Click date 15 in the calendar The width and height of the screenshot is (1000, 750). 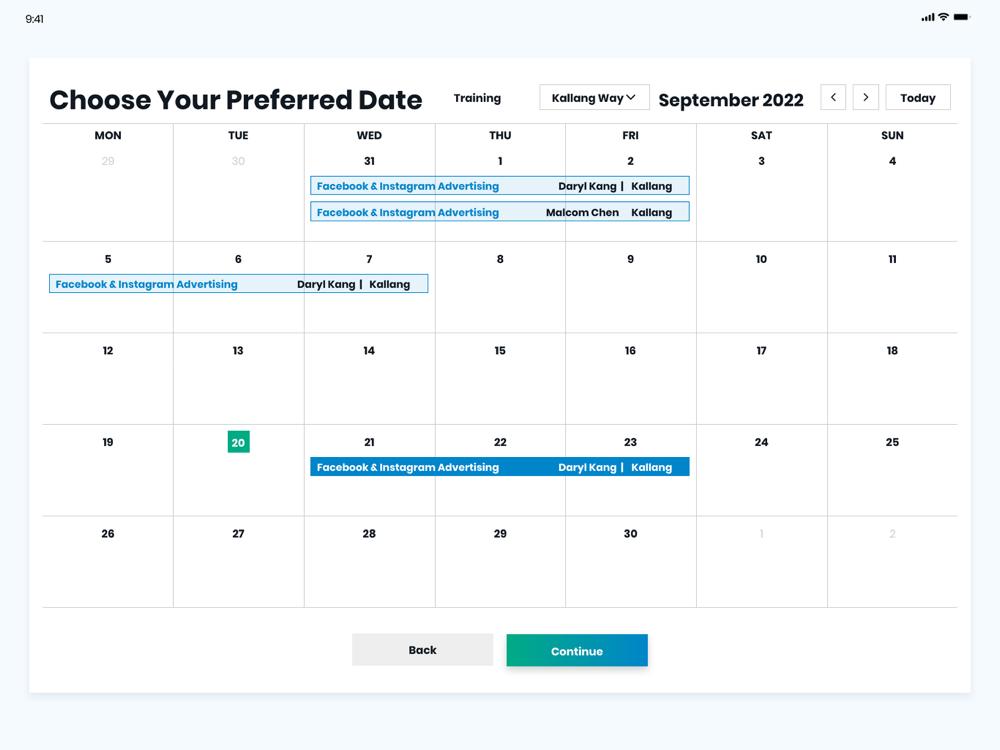(x=500, y=351)
